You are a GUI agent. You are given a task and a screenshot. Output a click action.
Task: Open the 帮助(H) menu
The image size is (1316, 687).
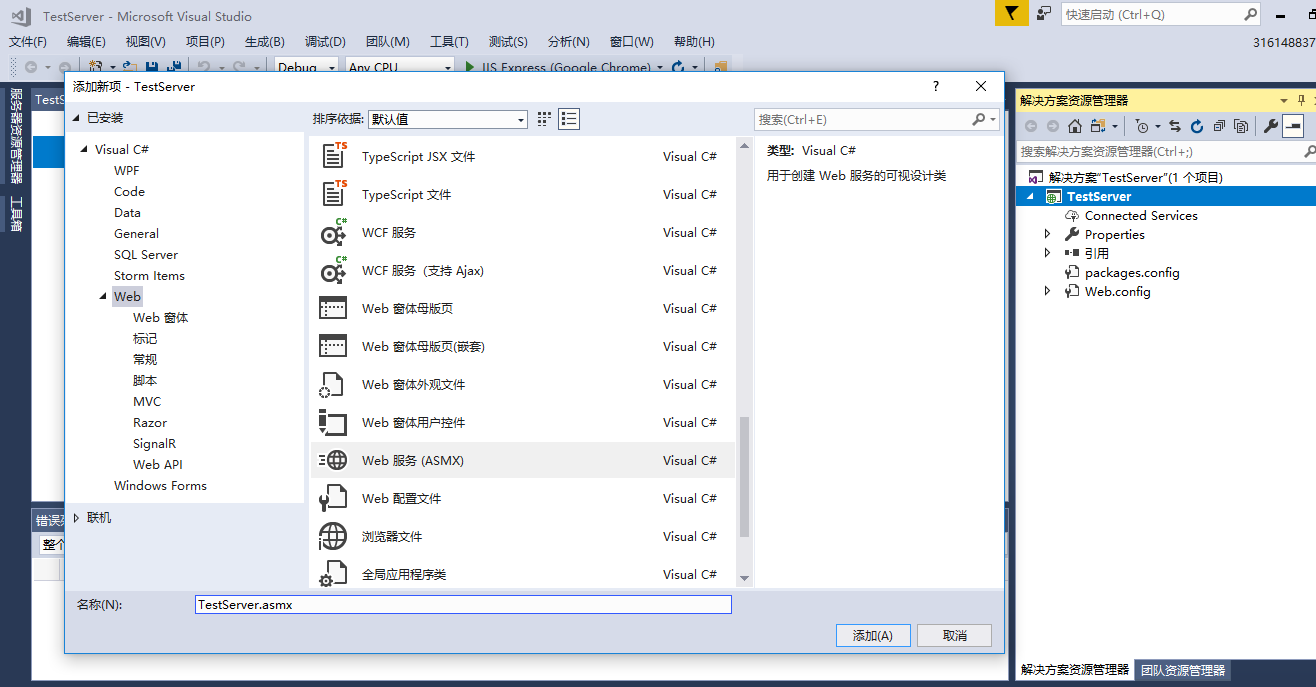(x=694, y=41)
